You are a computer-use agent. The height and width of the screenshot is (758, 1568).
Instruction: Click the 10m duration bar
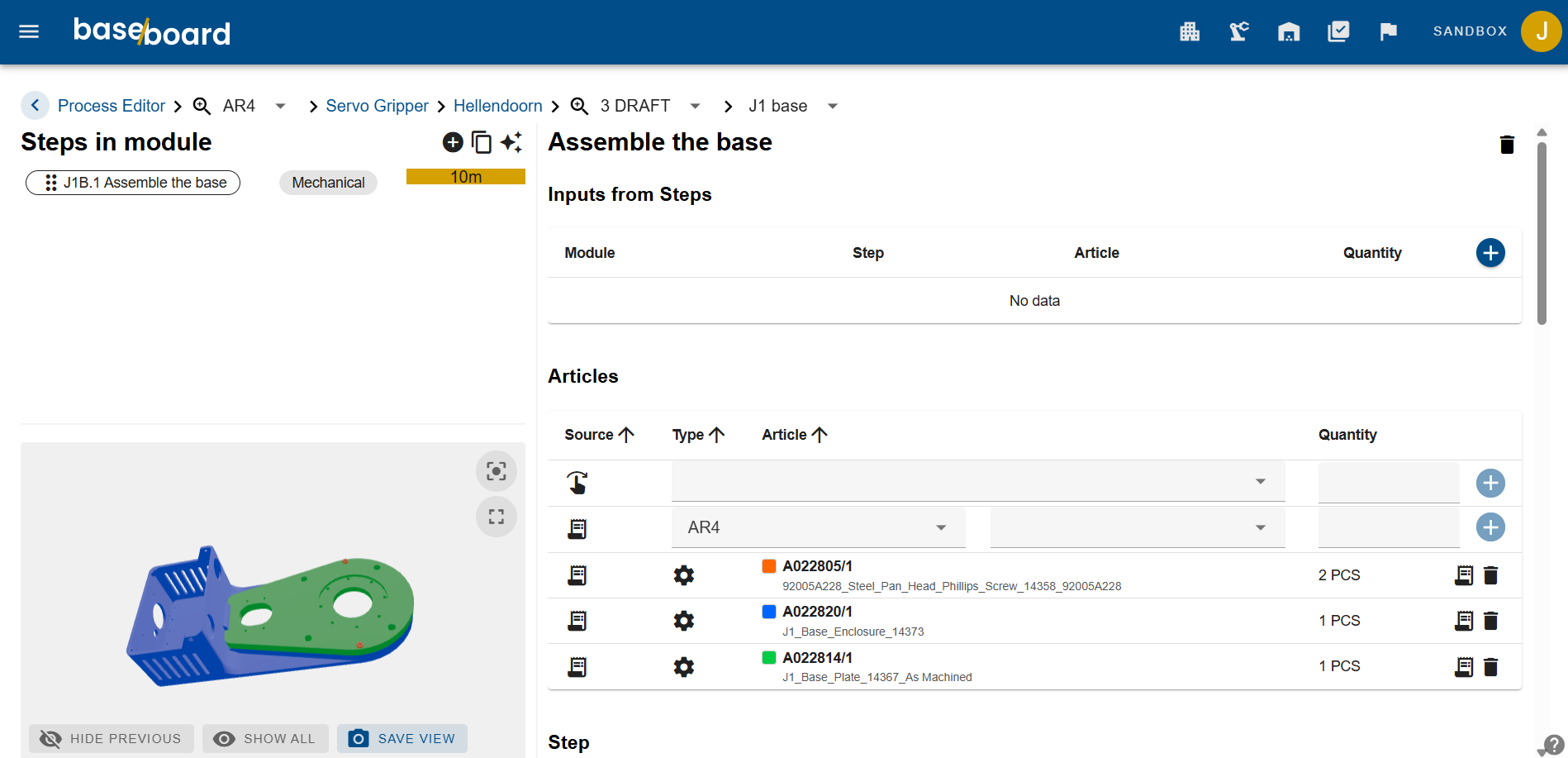(466, 177)
